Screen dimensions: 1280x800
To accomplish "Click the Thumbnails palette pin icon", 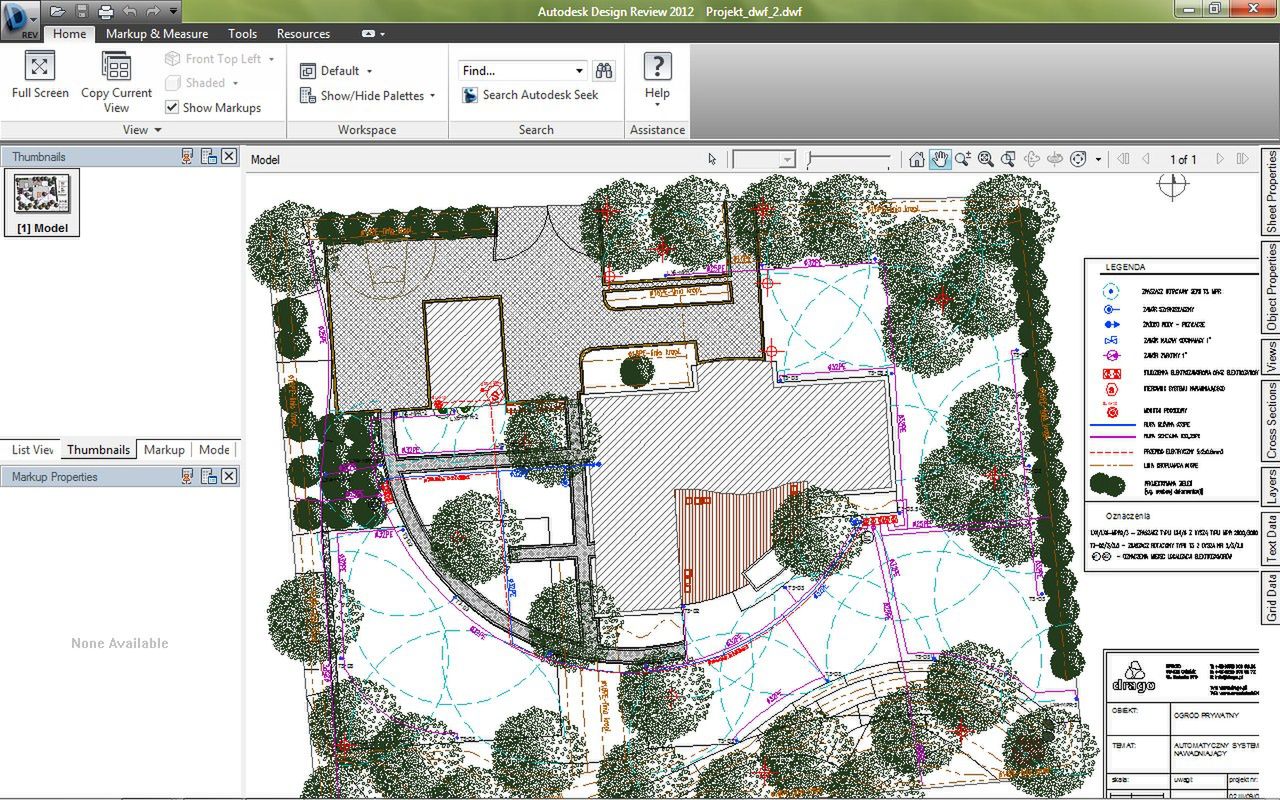I will pos(187,156).
